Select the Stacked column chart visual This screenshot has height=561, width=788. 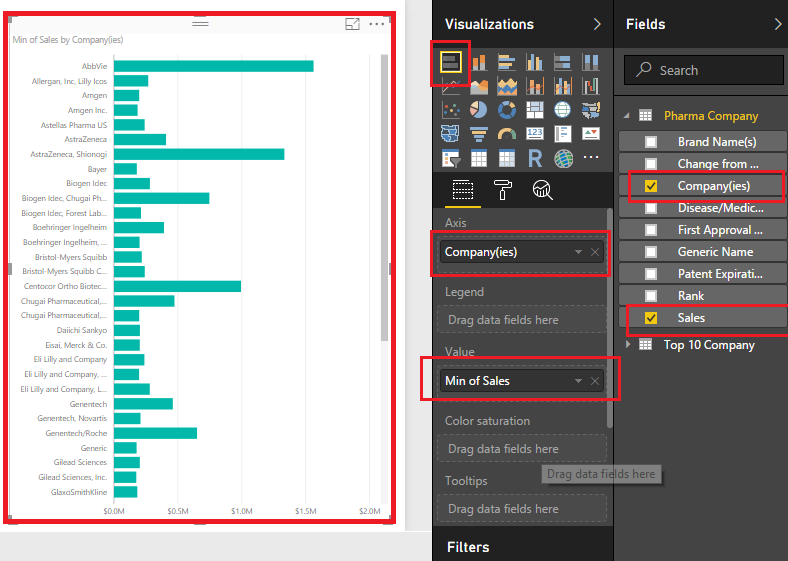pos(479,62)
